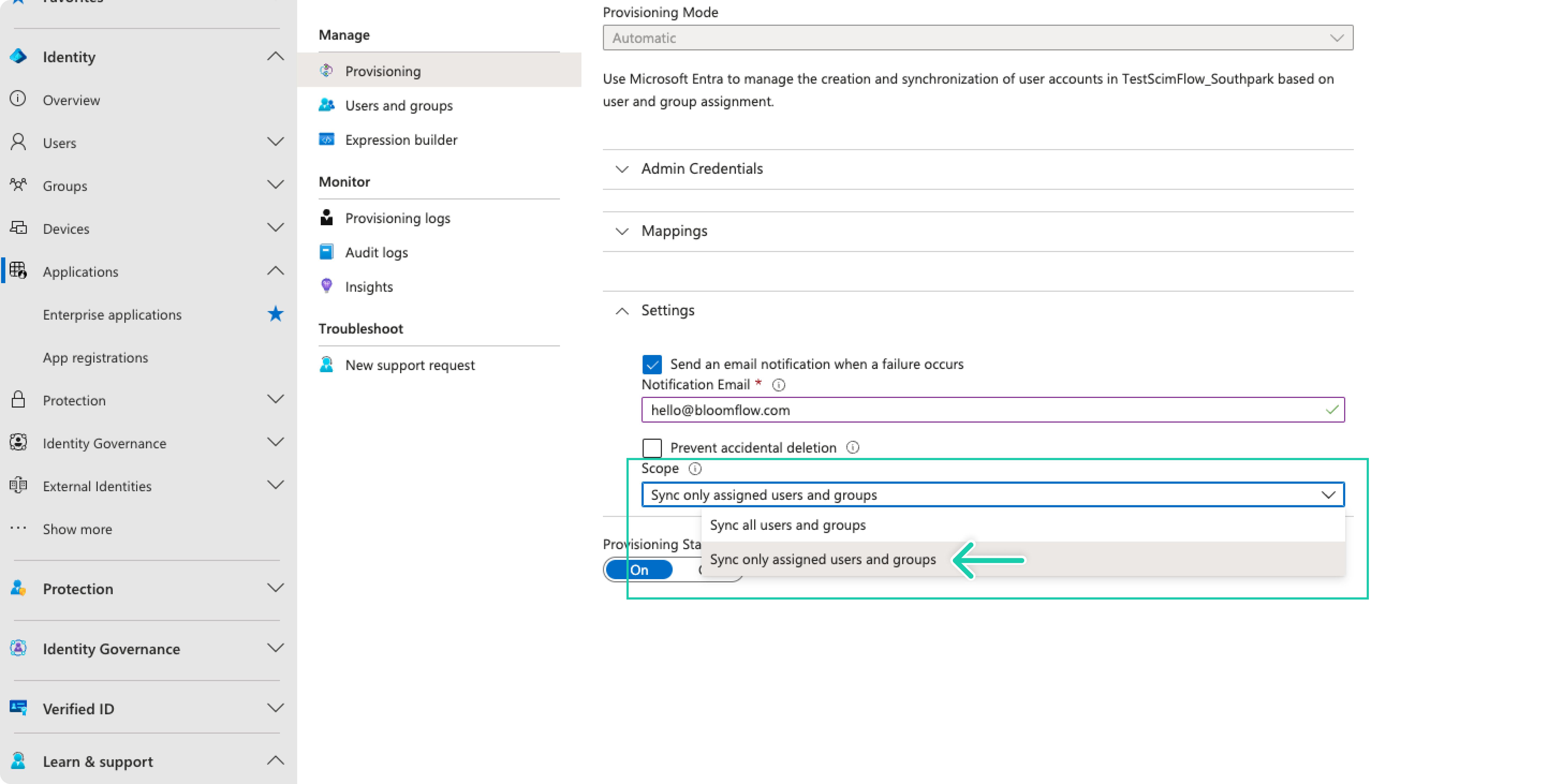
Task: Expand Verified ID chevron
Action: click(x=275, y=708)
